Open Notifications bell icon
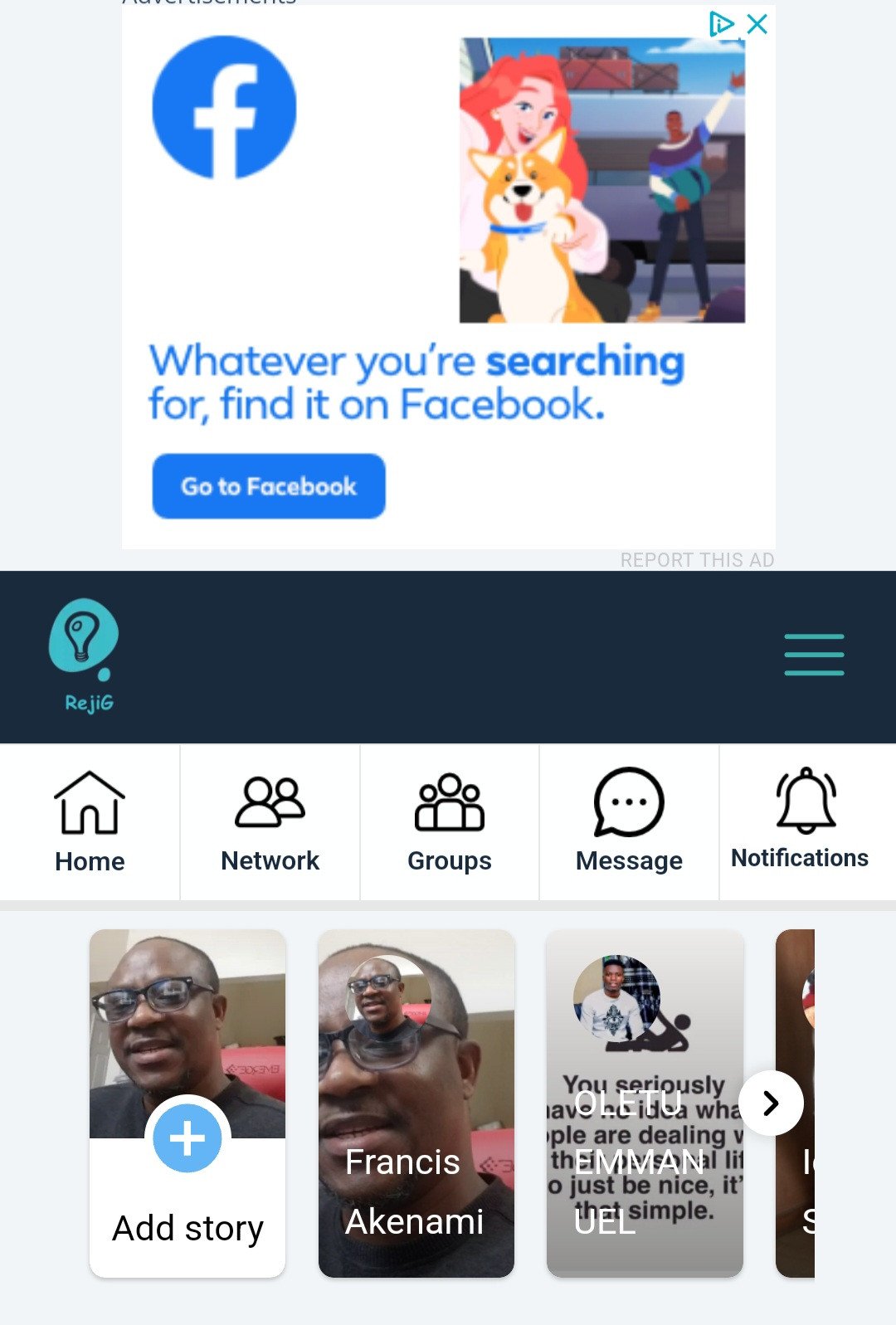This screenshot has width=896, height=1325. (x=806, y=801)
